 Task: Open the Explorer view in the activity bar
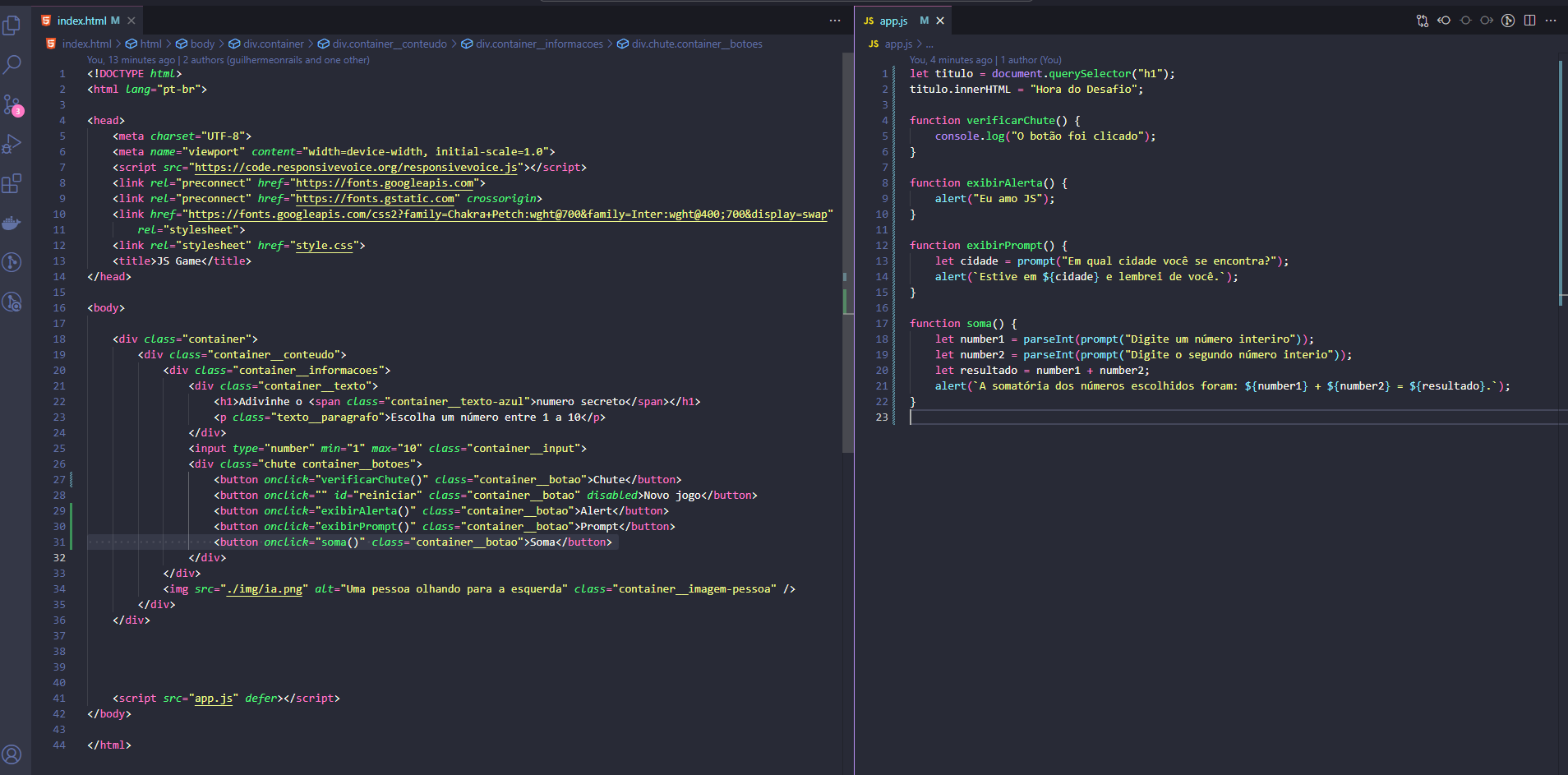click(x=12, y=25)
